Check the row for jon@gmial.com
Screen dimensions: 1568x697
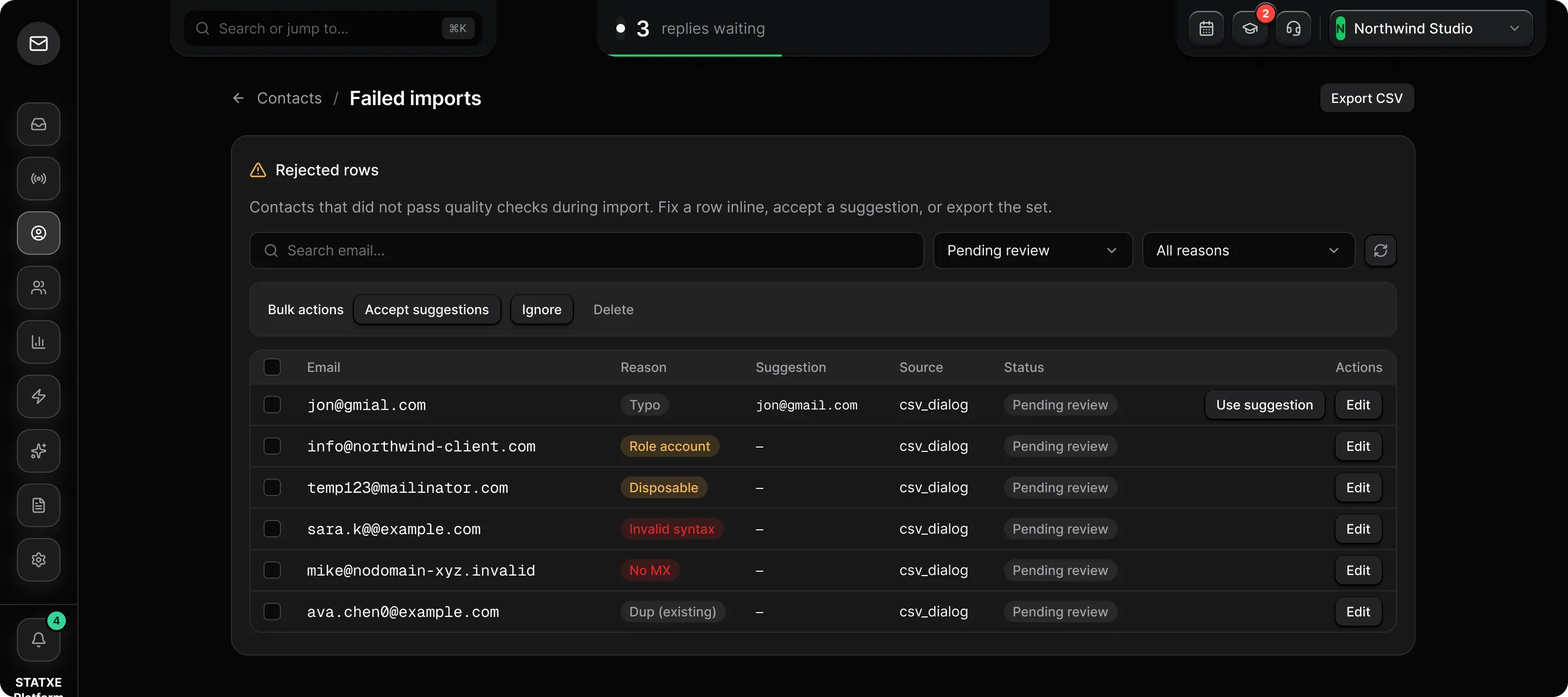(x=272, y=405)
